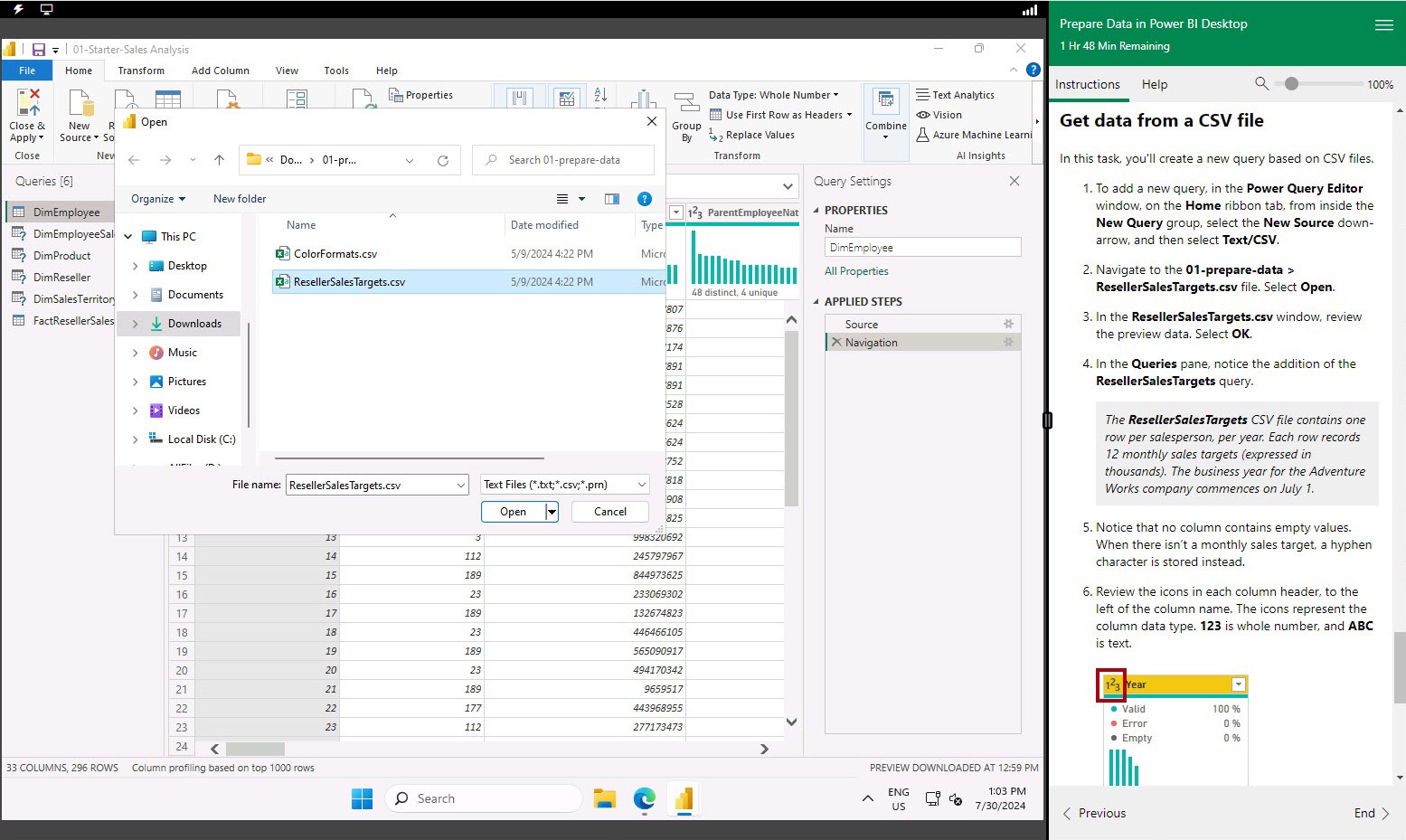Click the Up folder arrow in dialog
This screenshot has height=840, width=1406.
click(x=219, y=160)
